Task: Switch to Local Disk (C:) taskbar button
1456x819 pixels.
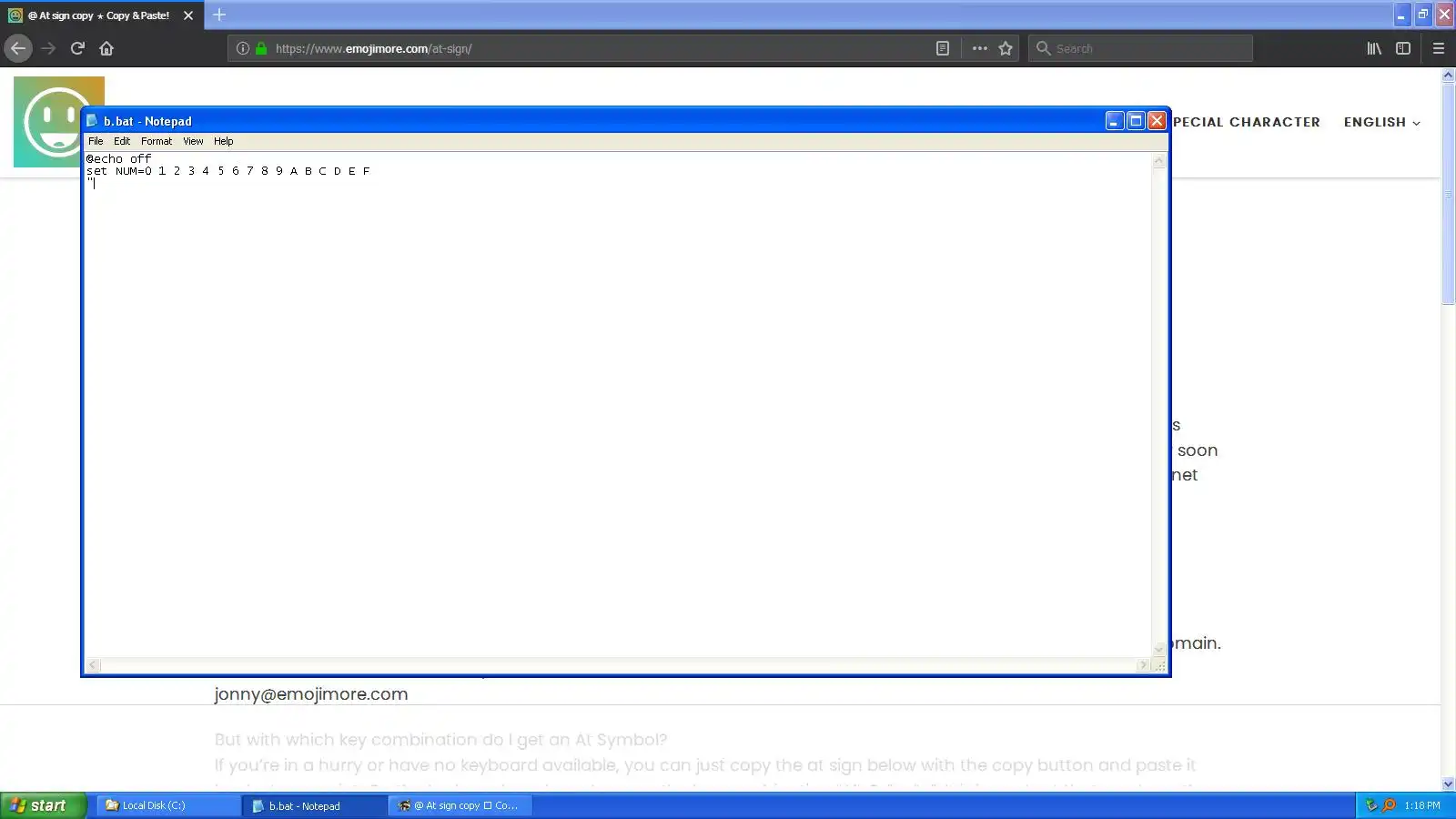Action: tap(167, 805)
